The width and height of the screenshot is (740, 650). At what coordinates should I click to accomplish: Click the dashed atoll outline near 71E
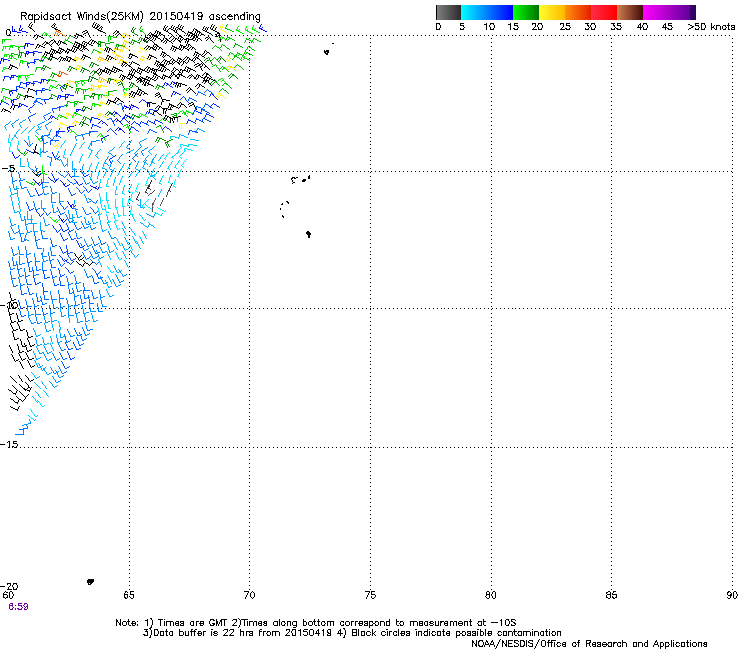pos(285,210)
